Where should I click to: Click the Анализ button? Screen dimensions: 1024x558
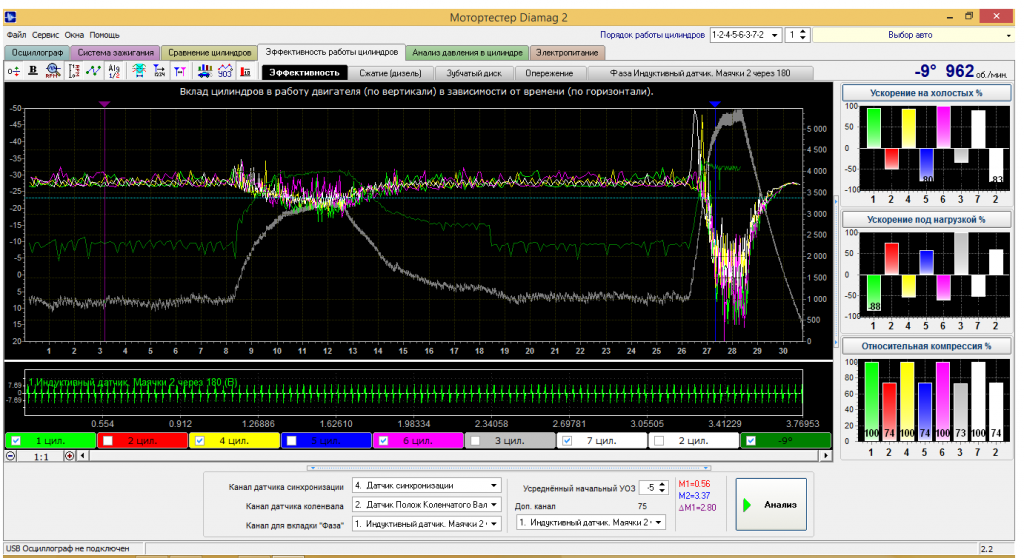771,504
